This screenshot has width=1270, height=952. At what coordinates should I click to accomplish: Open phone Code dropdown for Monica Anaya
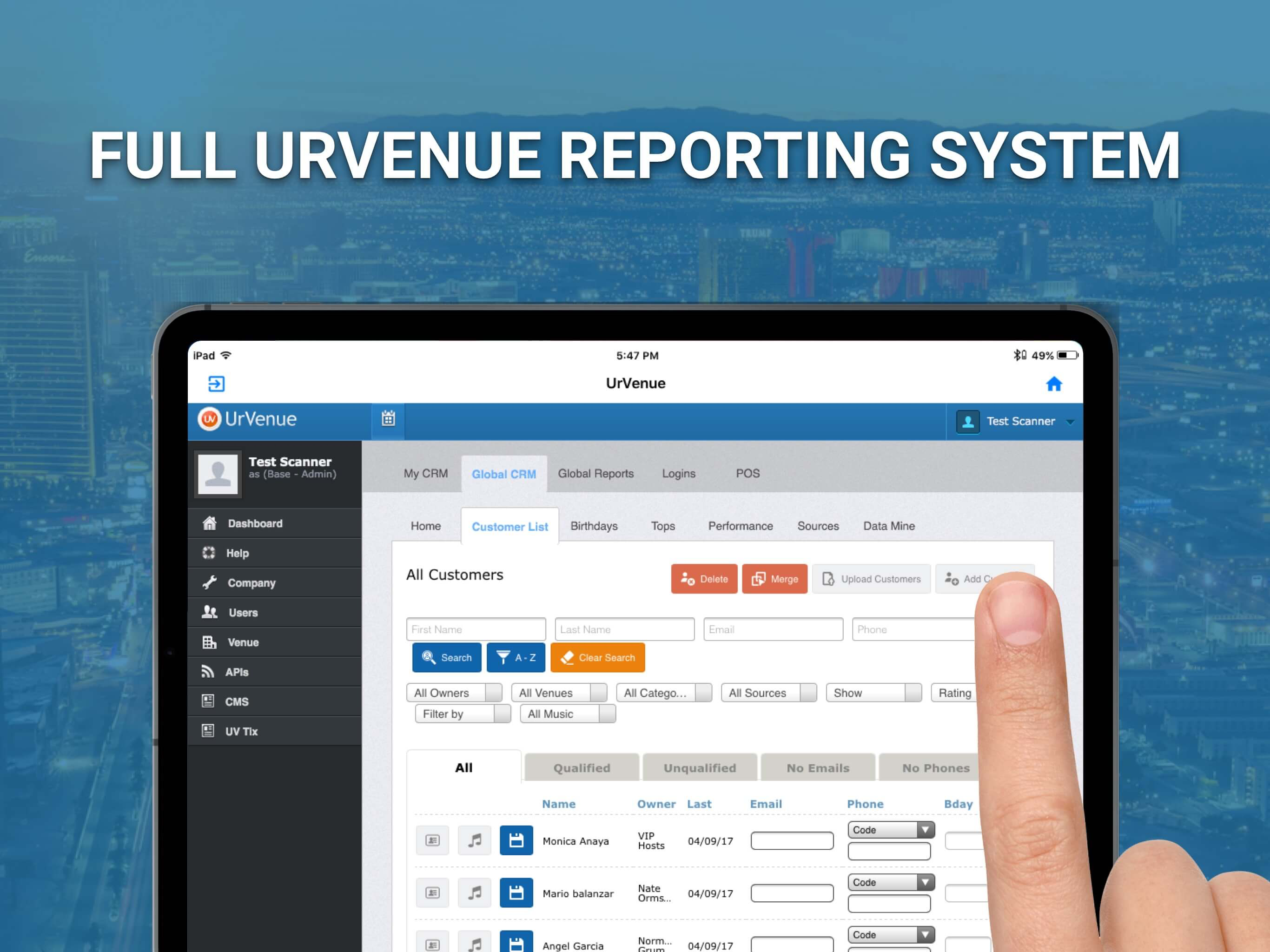891,830
